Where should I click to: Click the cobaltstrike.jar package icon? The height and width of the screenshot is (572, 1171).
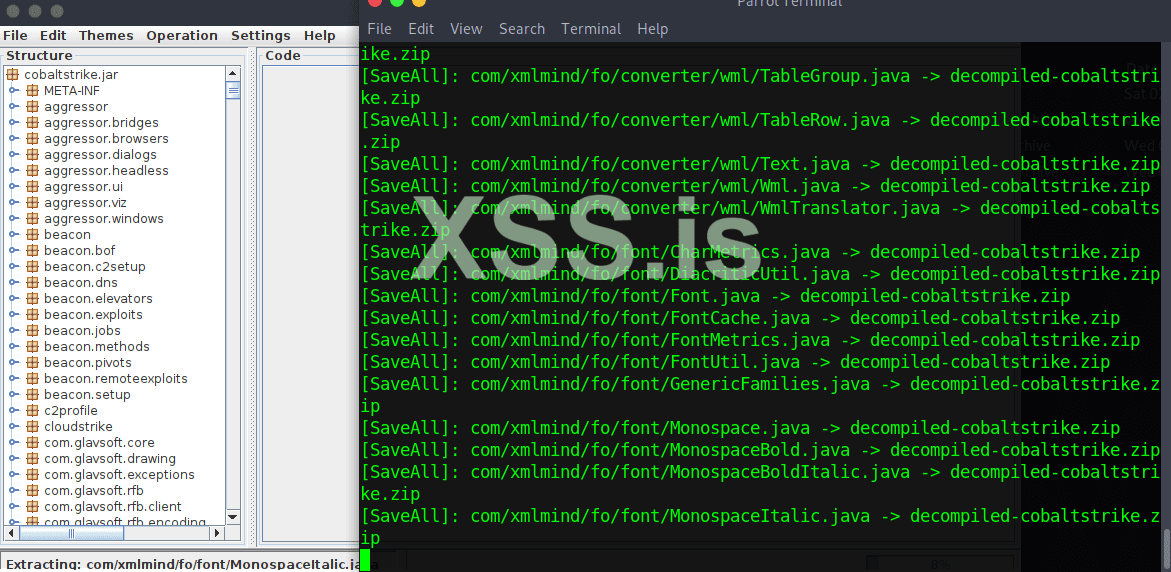pyautogui.click(x=12, y=75)
